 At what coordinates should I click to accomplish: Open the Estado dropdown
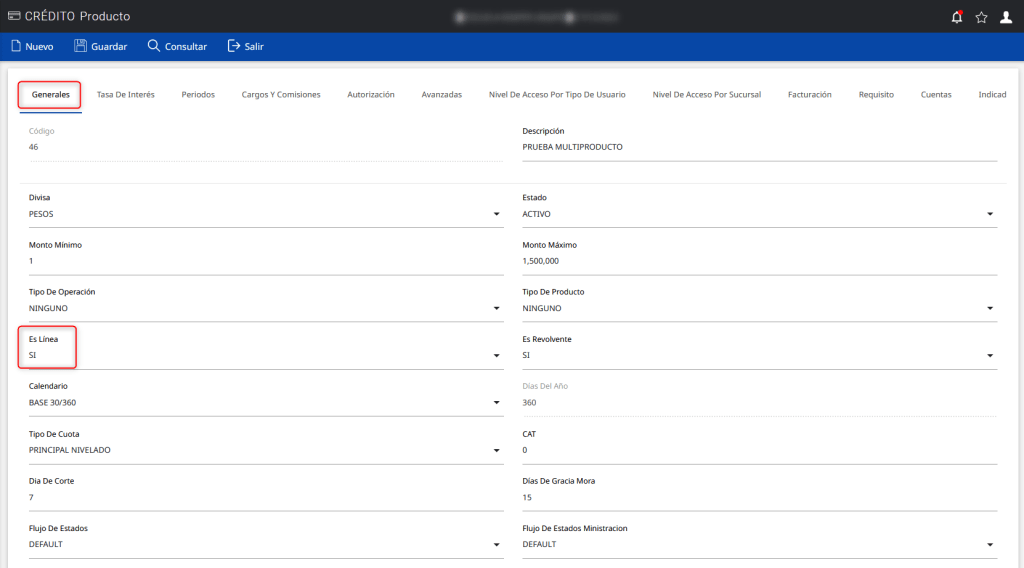(989, 214)
